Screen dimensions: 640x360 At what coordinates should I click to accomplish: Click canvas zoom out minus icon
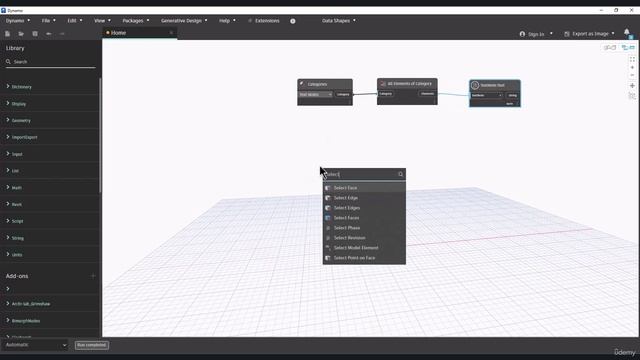point(632,75)
